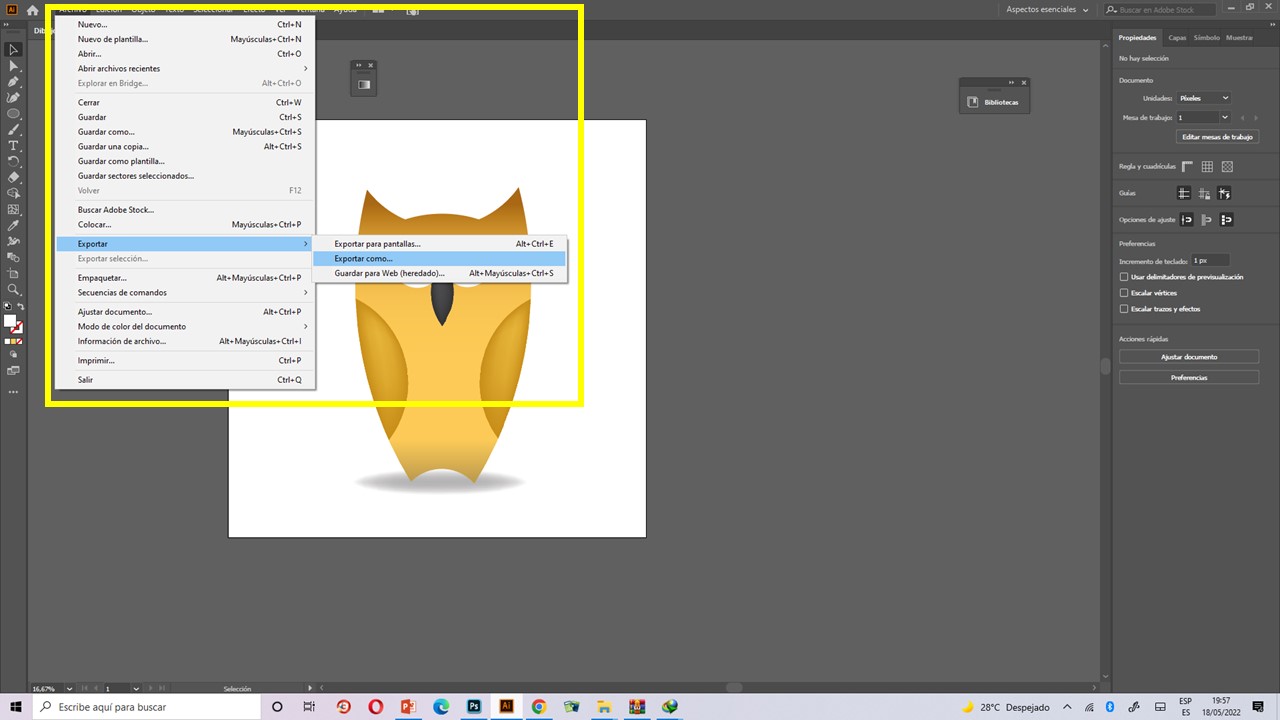Click the white Fill color swatch
The width and height of the screenshot is (1280, 720).
tap(10, 322)
